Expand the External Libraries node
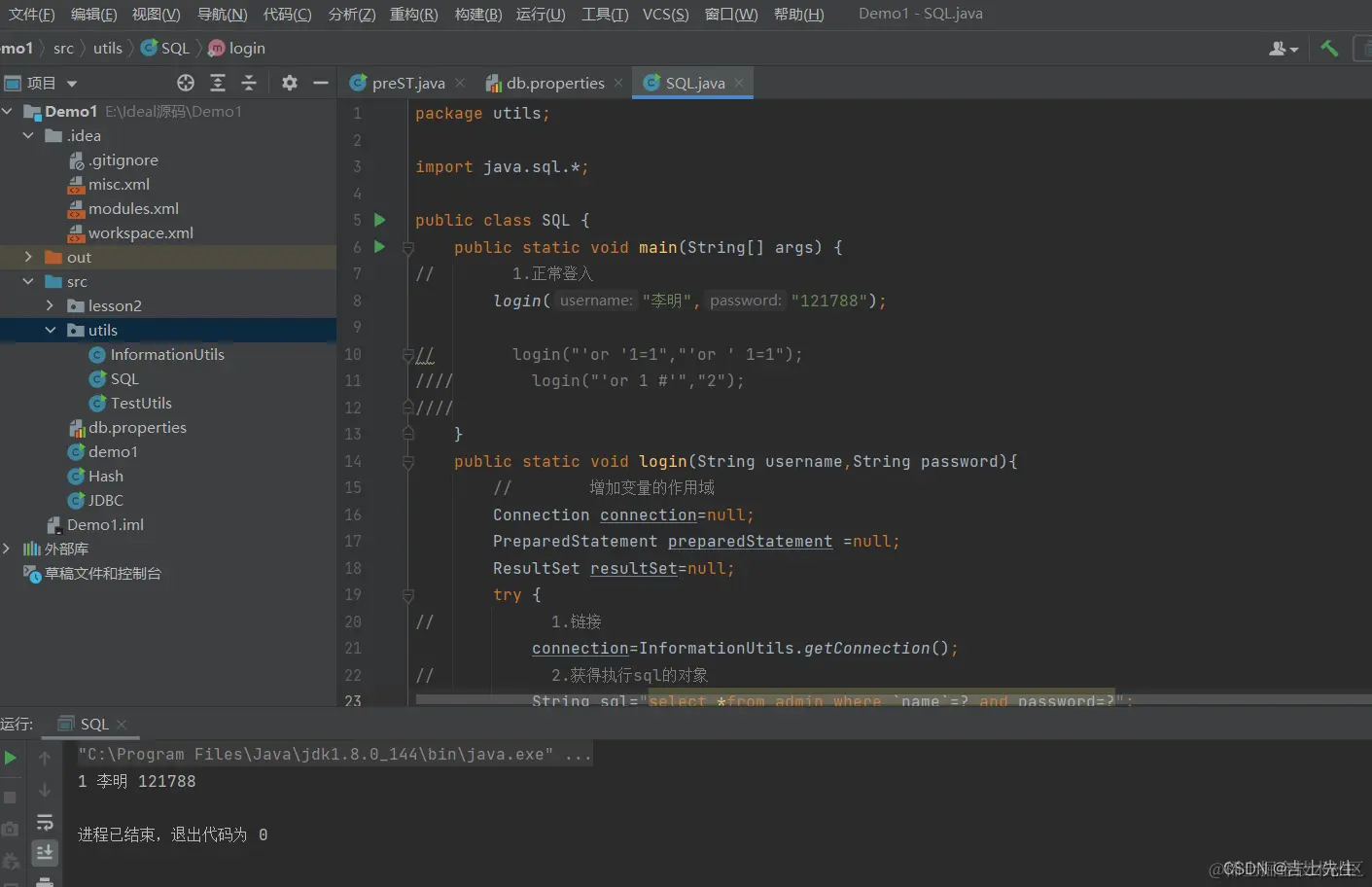 point(8,549)
